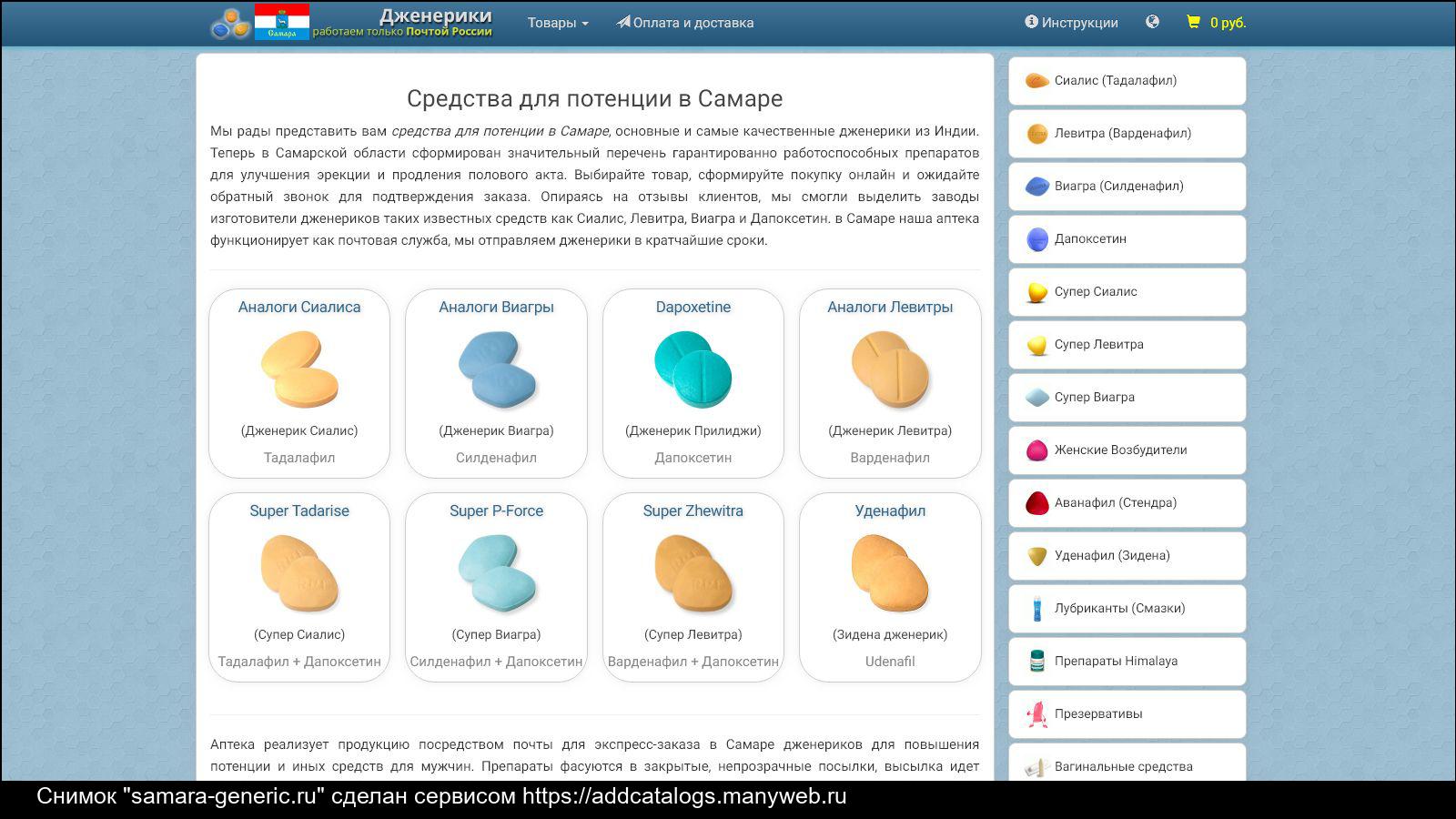Viewport: 1456px width, 819px height.
Task: Open the Аналоги Левитры heading link
Action: pos(890,307)
